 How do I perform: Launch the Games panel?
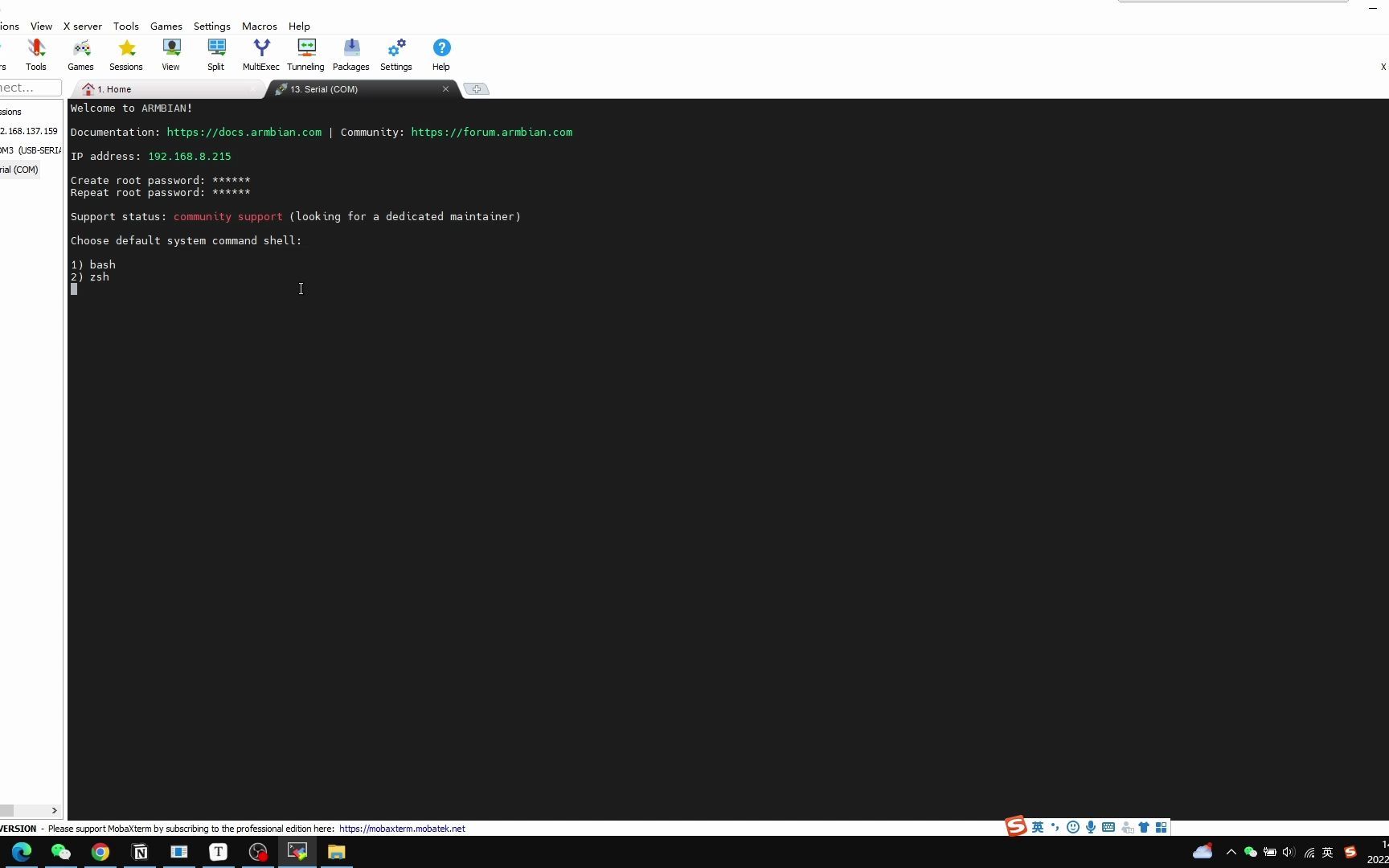point(80,53)
